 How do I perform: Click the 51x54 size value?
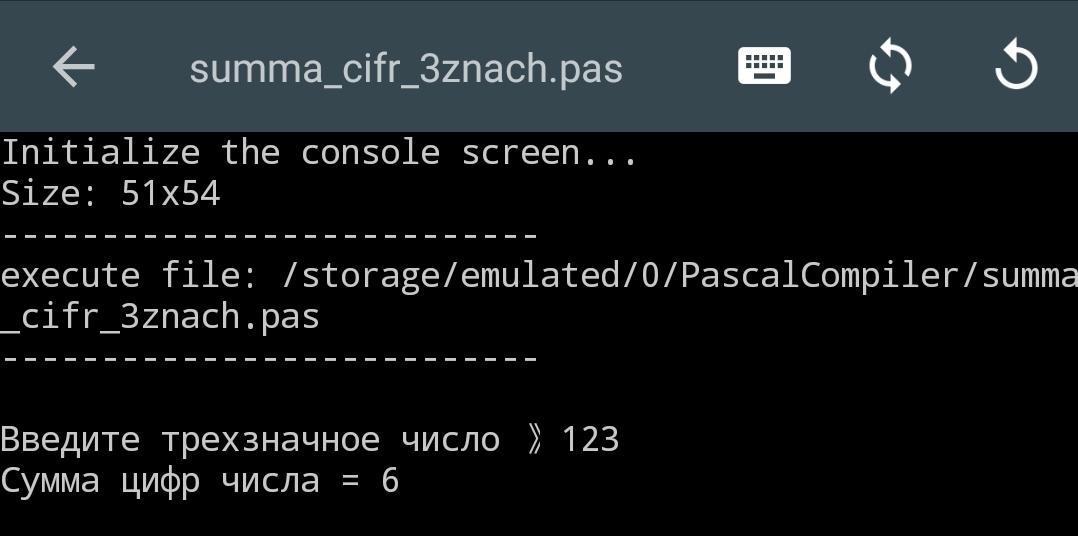point(170,193)
